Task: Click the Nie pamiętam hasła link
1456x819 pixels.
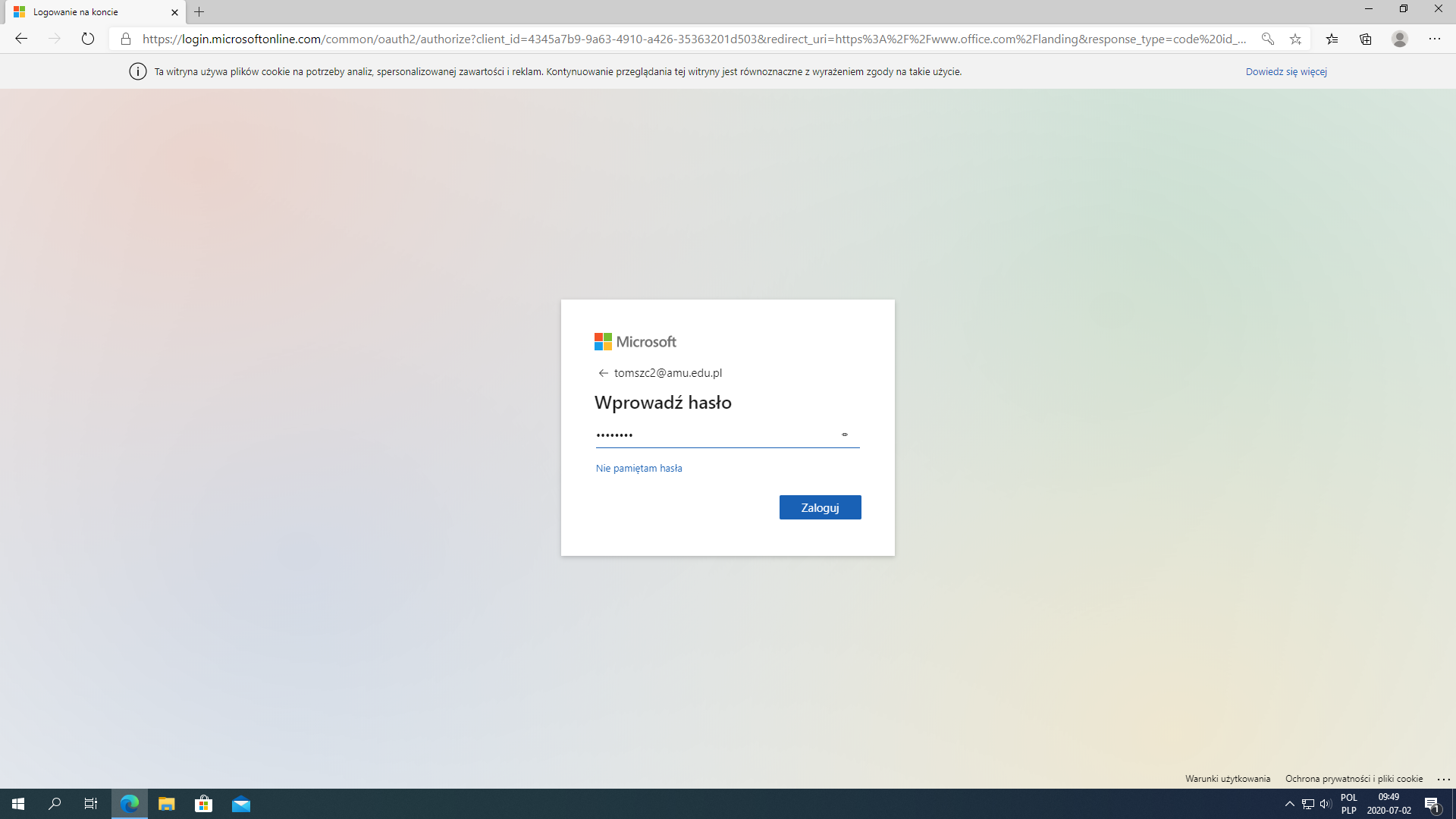Action: tap(639, 468)
